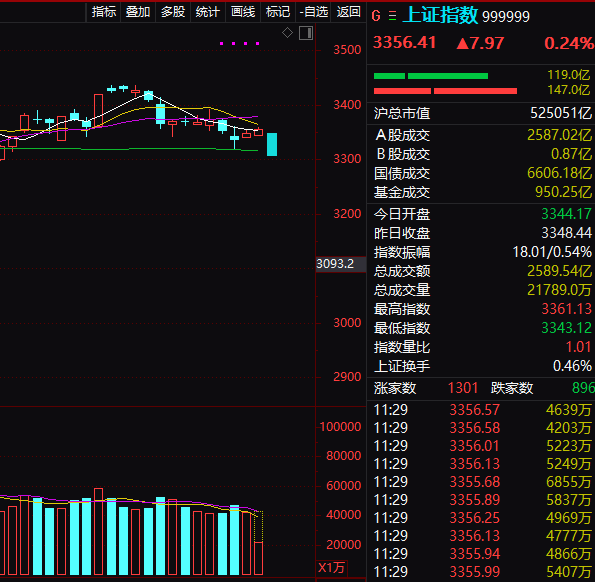Click the 3500 price axis label
The height and width of the screenshot is (582, 595).
click(347, 50)
